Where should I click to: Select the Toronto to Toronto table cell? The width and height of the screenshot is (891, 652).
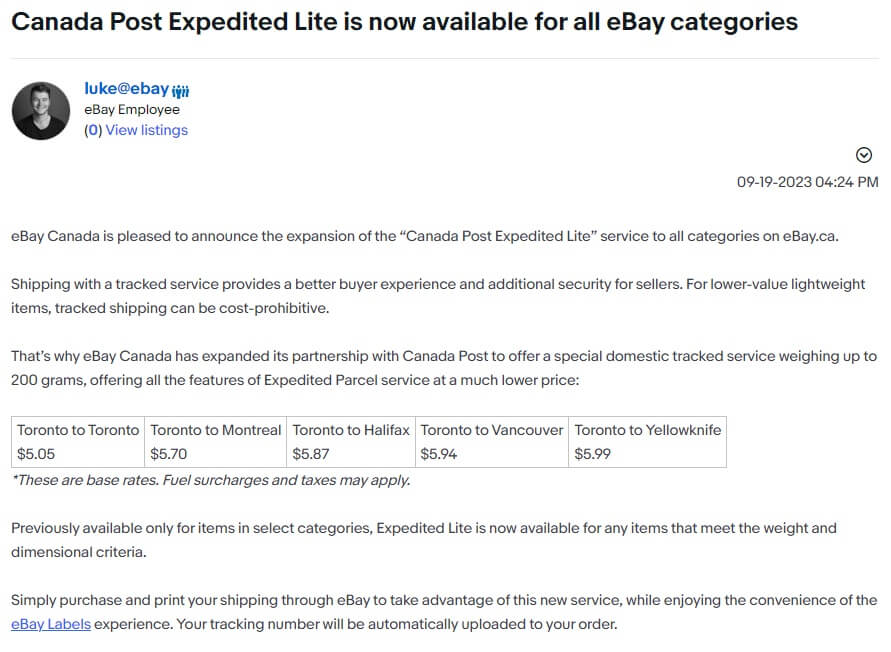pyautogui.click(x=78, y=430)
